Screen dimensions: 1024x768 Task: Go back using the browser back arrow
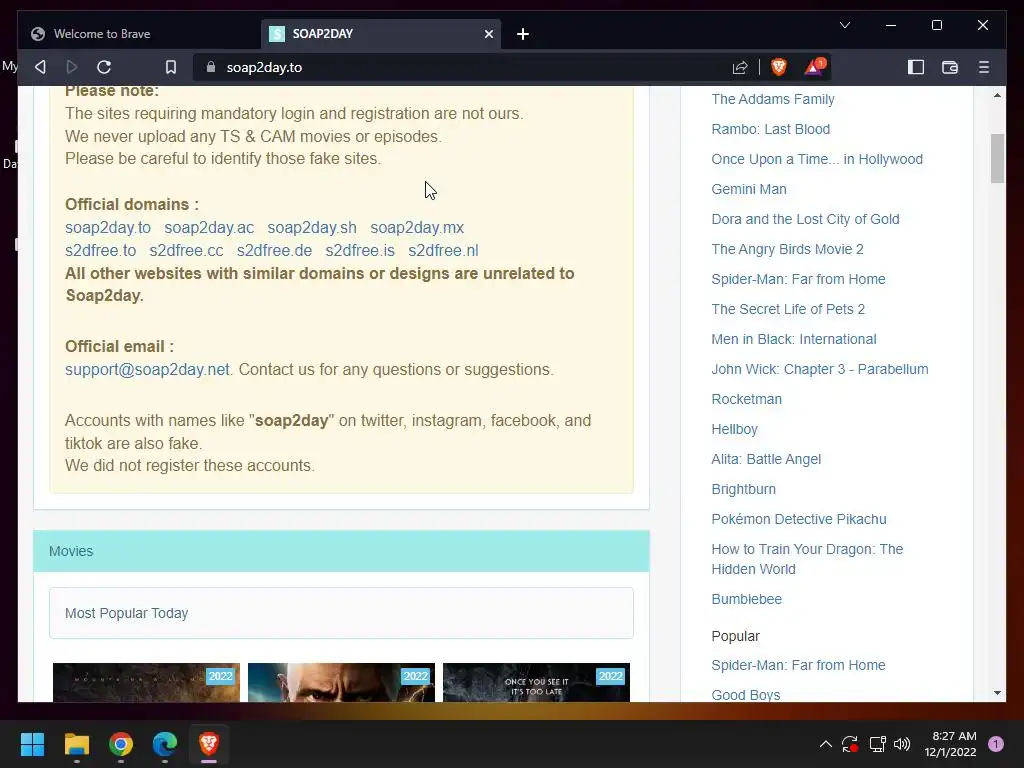coord(40,67)
